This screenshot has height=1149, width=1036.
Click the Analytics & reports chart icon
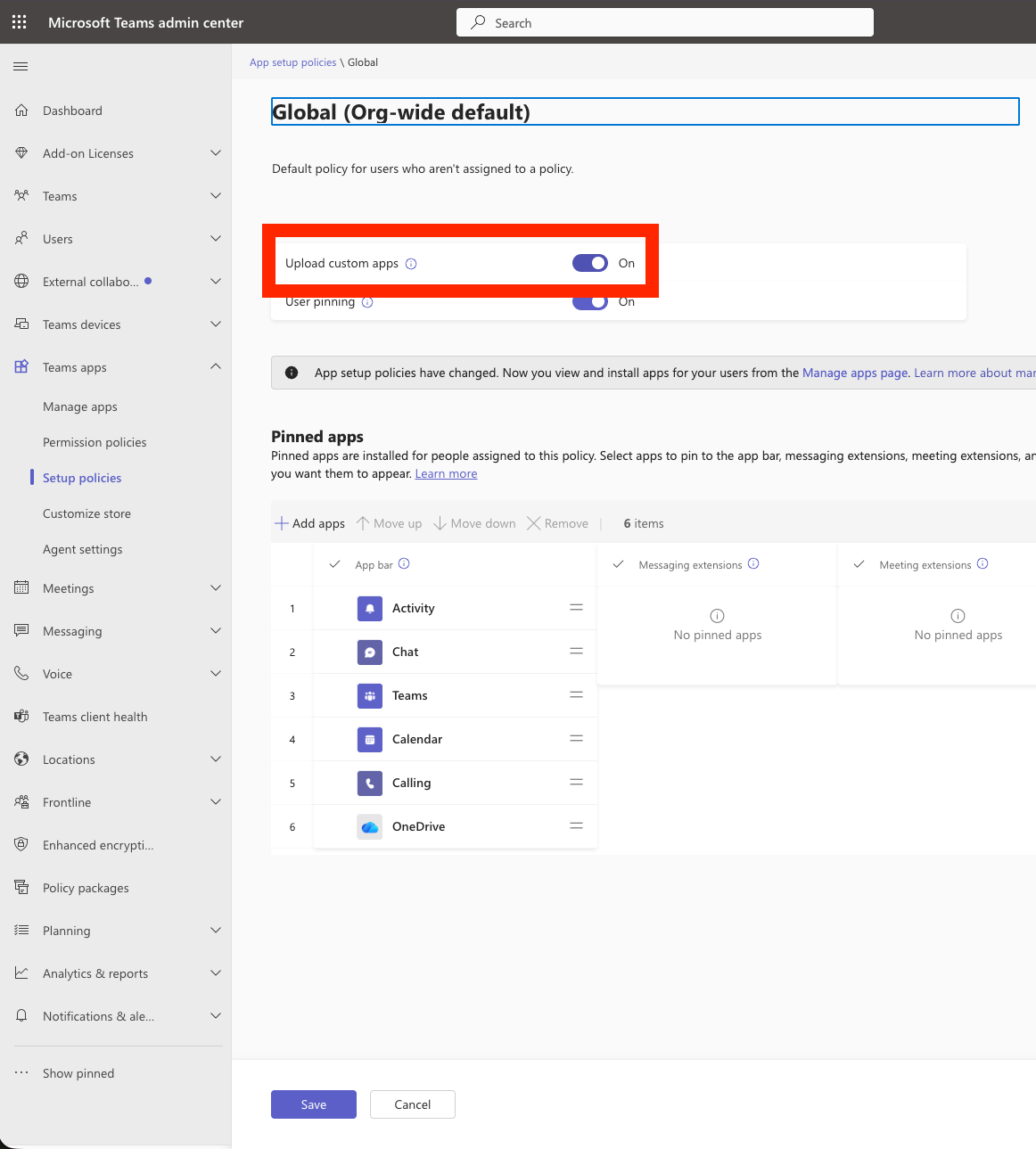coord(21,973)
